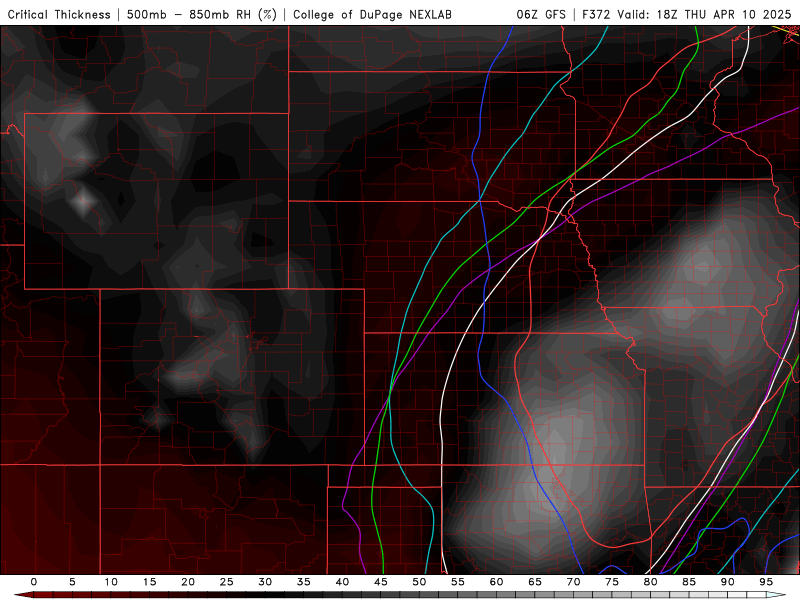This screenshot has width=800, height=600.
Task: Select the colorbar label '60'
Action: click(x=496, y=582)
